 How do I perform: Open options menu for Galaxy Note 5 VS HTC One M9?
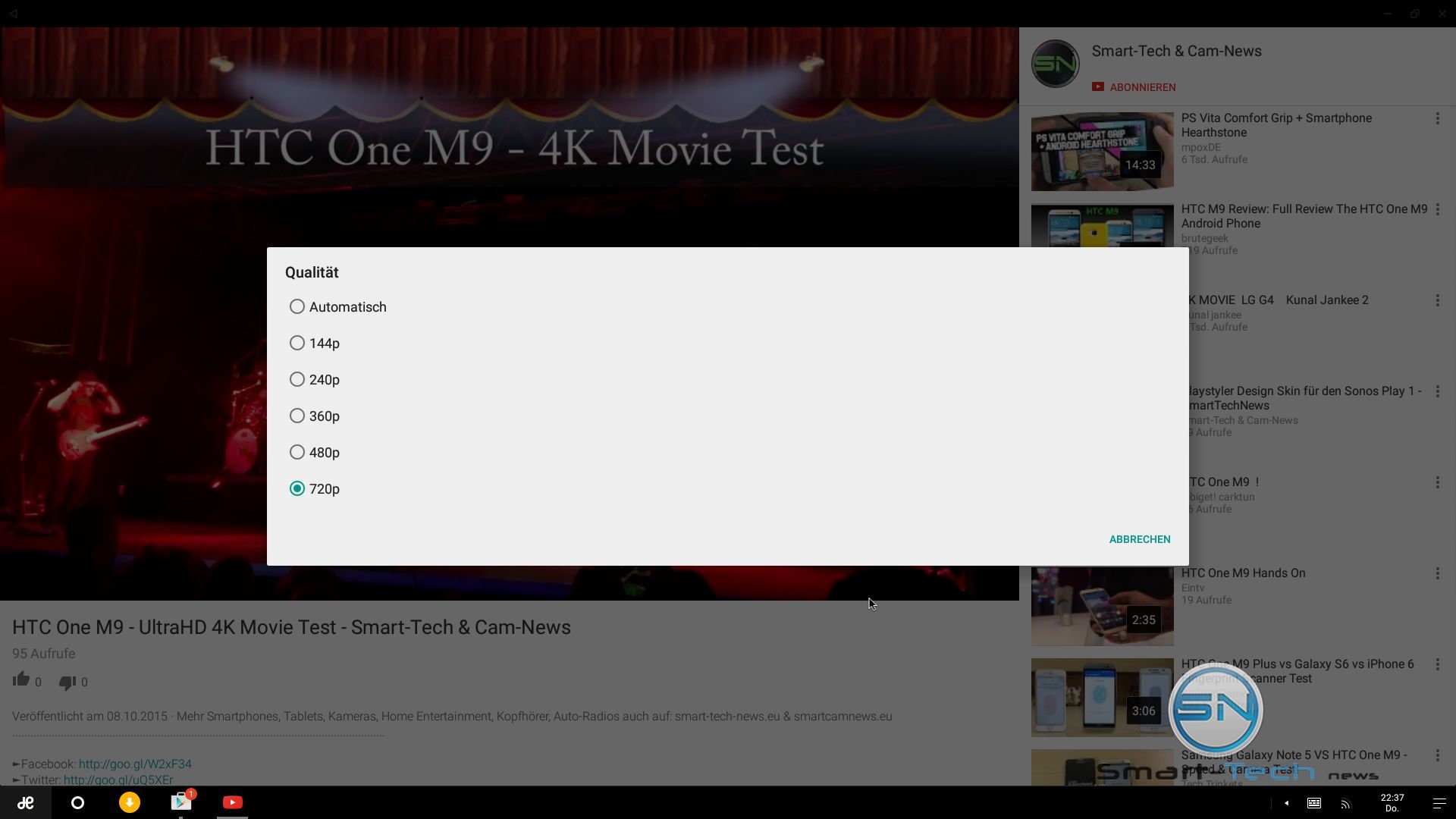pos(1437,755)
